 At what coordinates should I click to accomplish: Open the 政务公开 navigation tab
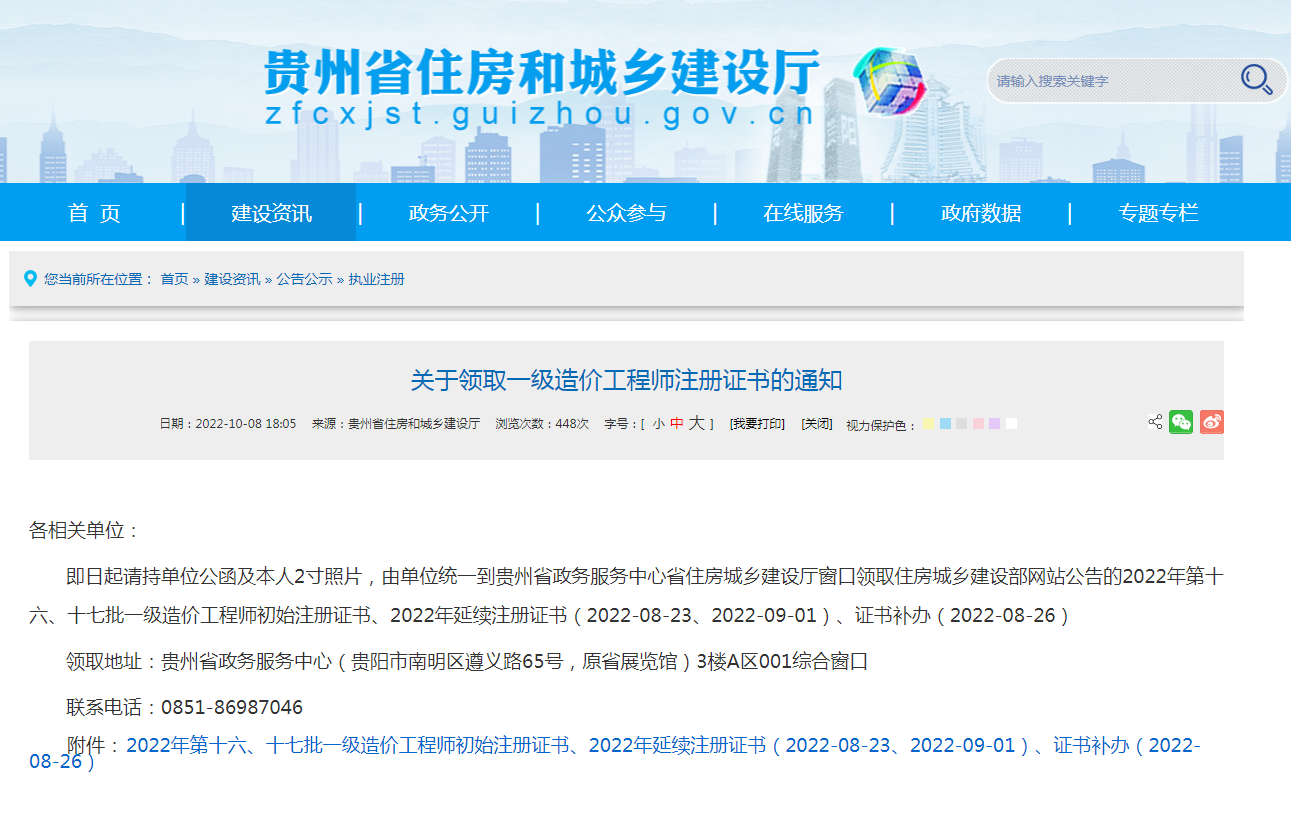449,213
